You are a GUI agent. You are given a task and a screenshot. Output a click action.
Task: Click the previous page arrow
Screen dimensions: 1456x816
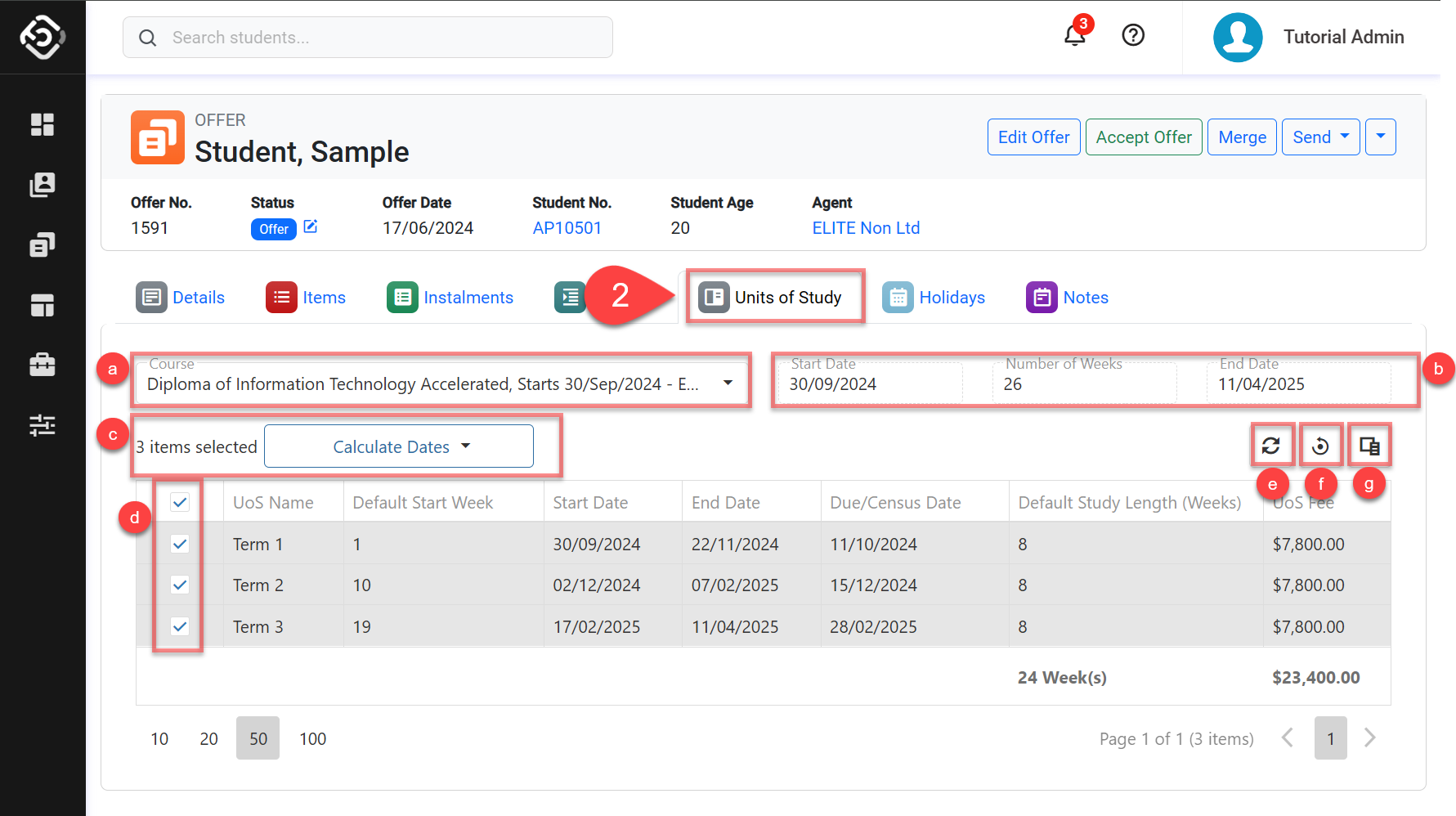click(x=1288, y=738)
